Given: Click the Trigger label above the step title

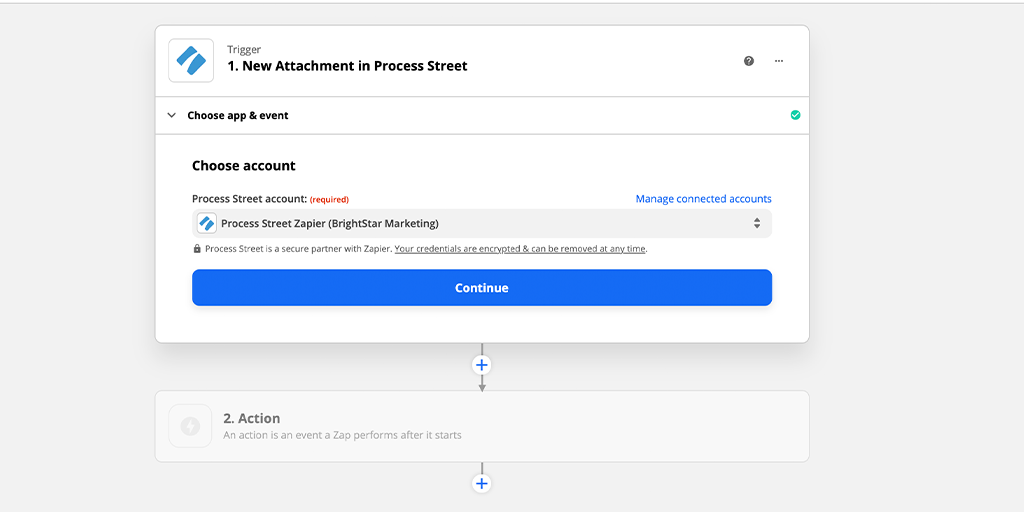Looking at the screenshot, I should [244, 50].
